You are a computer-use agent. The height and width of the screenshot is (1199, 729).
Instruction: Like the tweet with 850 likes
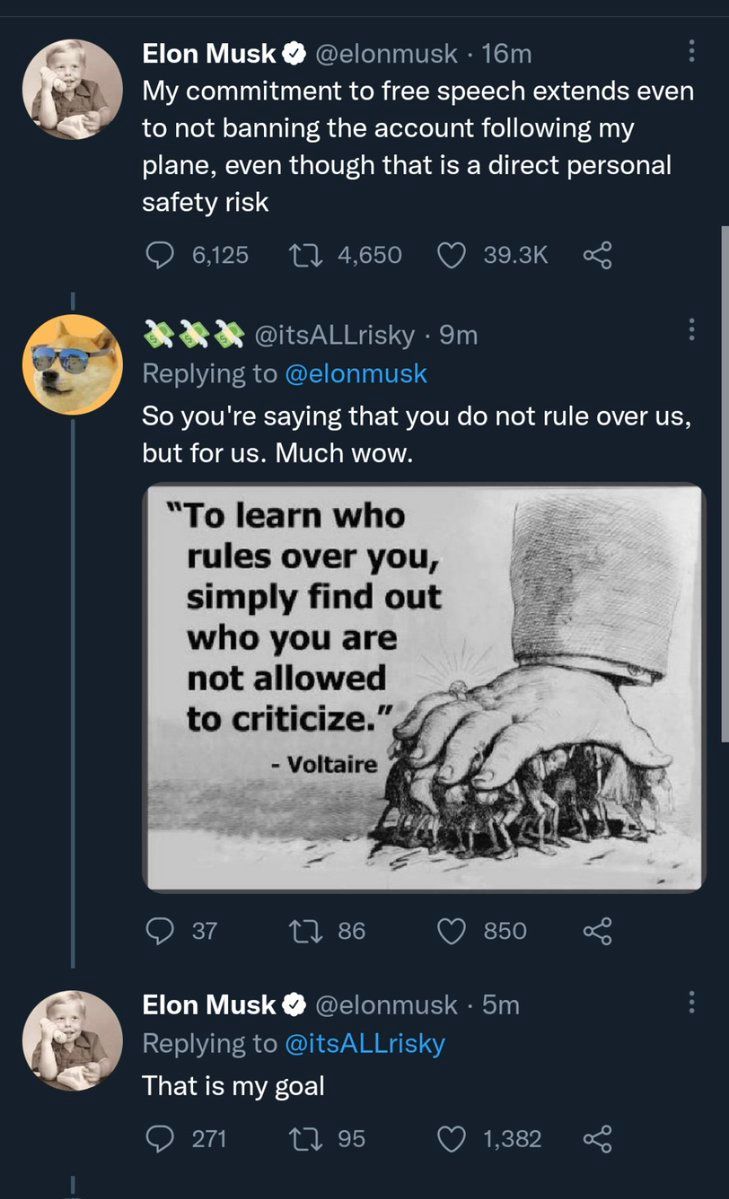(x=453, y=931)
